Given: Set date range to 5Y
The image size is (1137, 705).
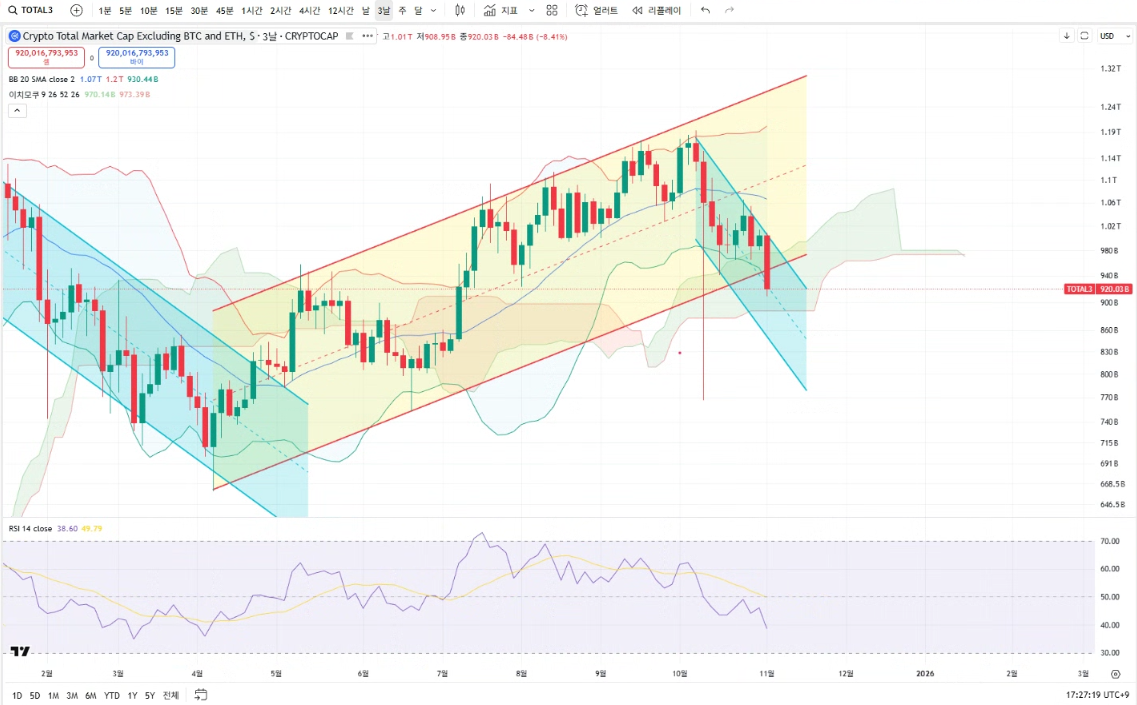Looking at the screenshot, I should [149, 696].
